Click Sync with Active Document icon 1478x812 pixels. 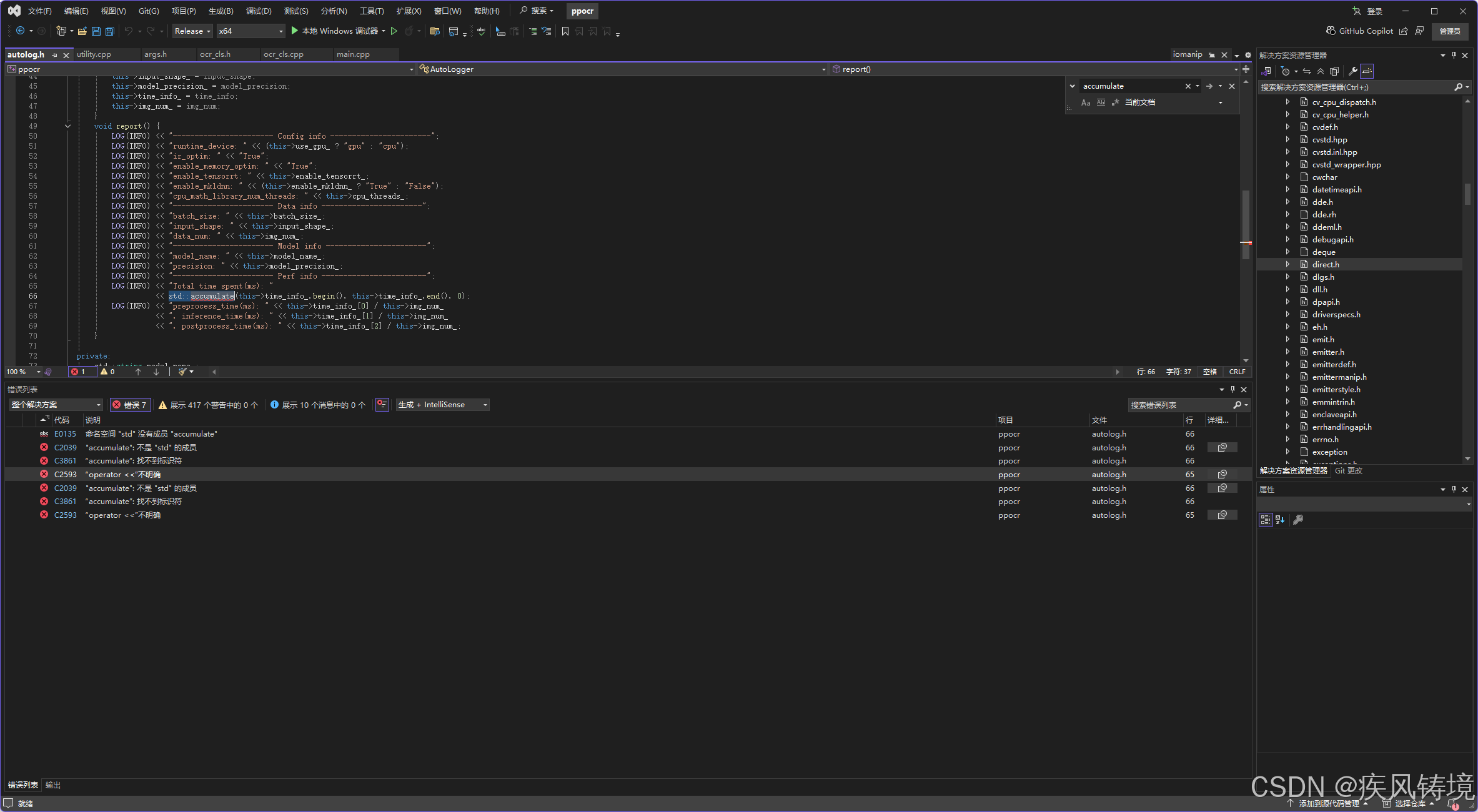point(1306,71)
